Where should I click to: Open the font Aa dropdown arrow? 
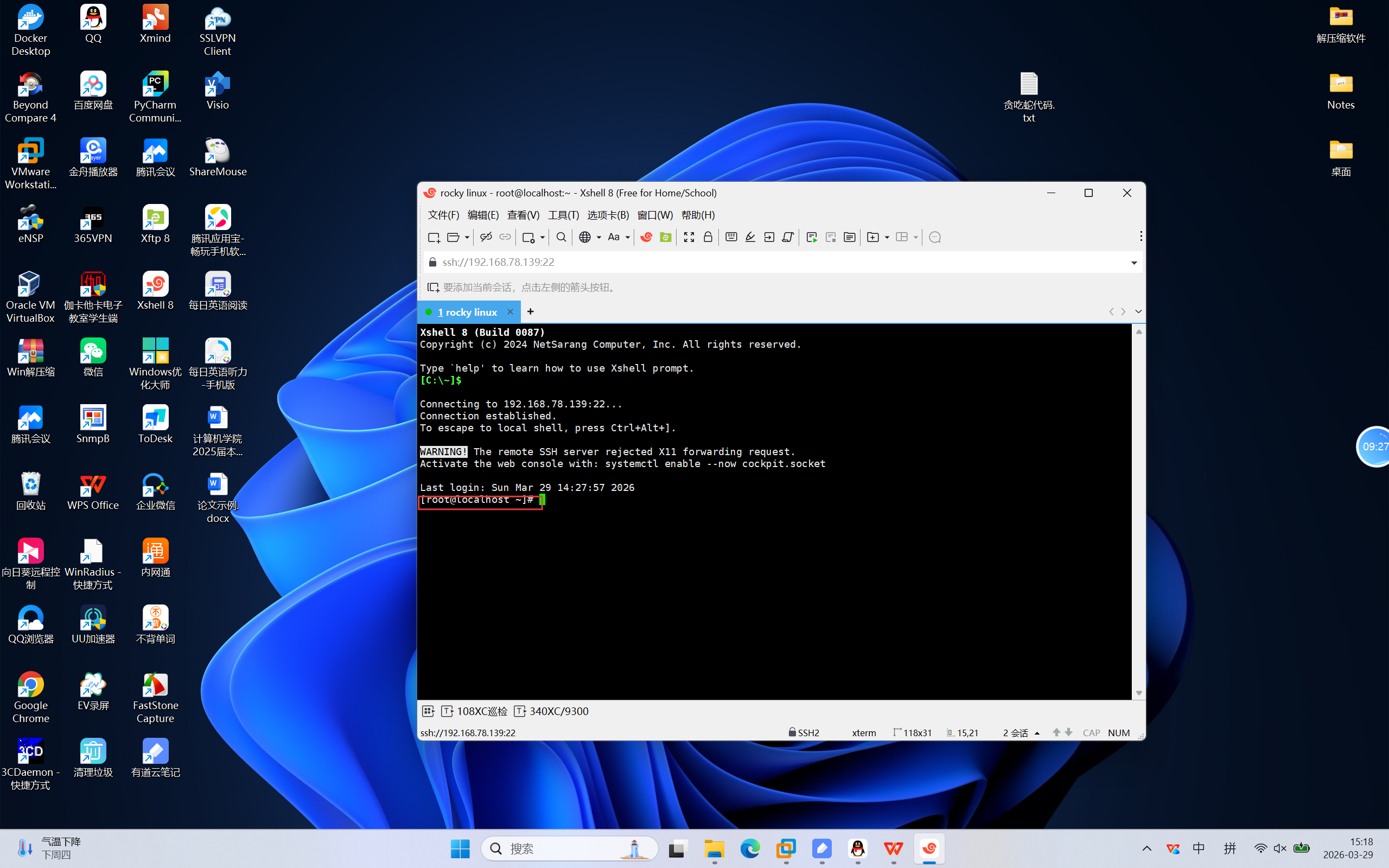point(627,237)
